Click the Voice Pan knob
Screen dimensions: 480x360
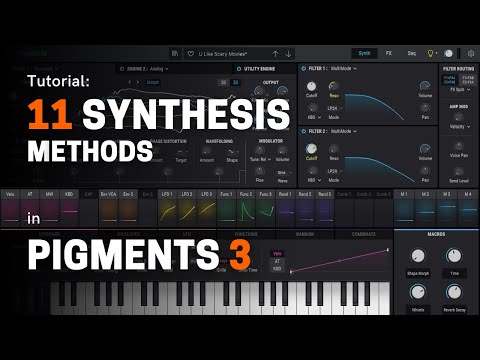(x=459, y=146)
